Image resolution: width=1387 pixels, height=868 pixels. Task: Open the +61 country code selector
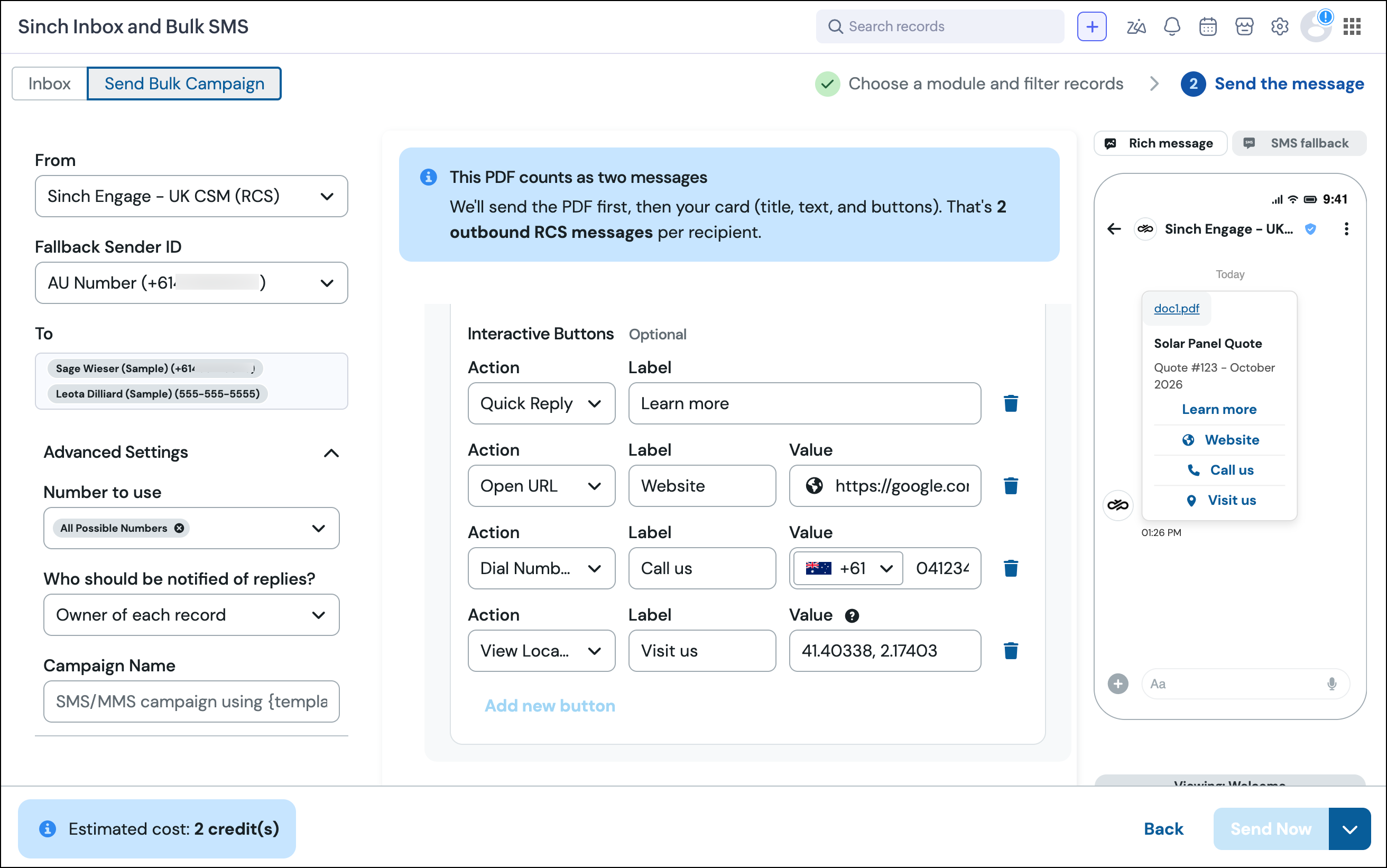point(848,568)
